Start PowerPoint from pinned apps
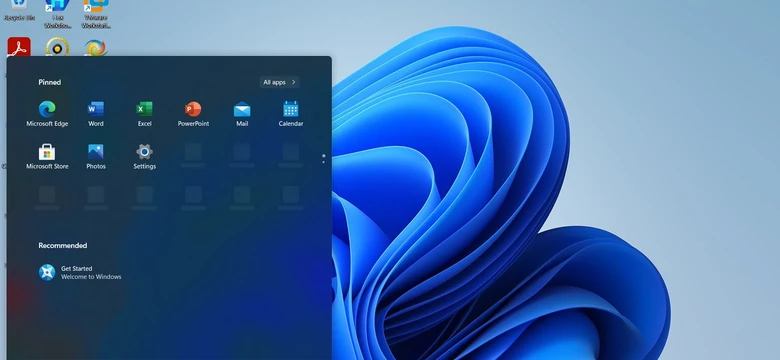780x360 pixels. (x=193, y=114)
